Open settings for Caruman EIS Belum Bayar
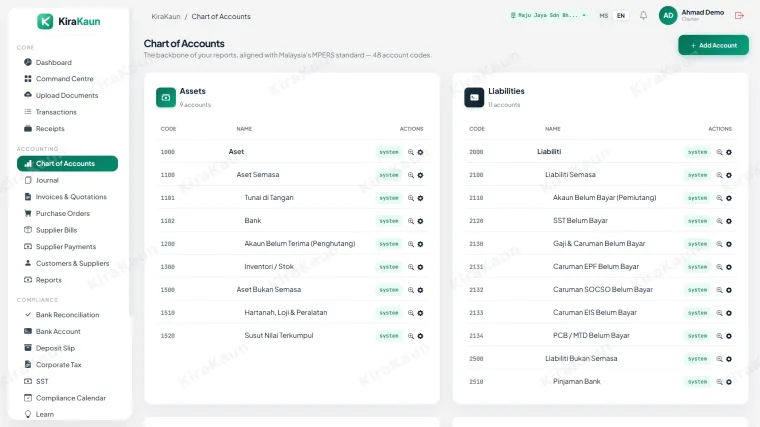Image resolution: width=760 pixels, height=427 pixels. (x=729, y=313)
